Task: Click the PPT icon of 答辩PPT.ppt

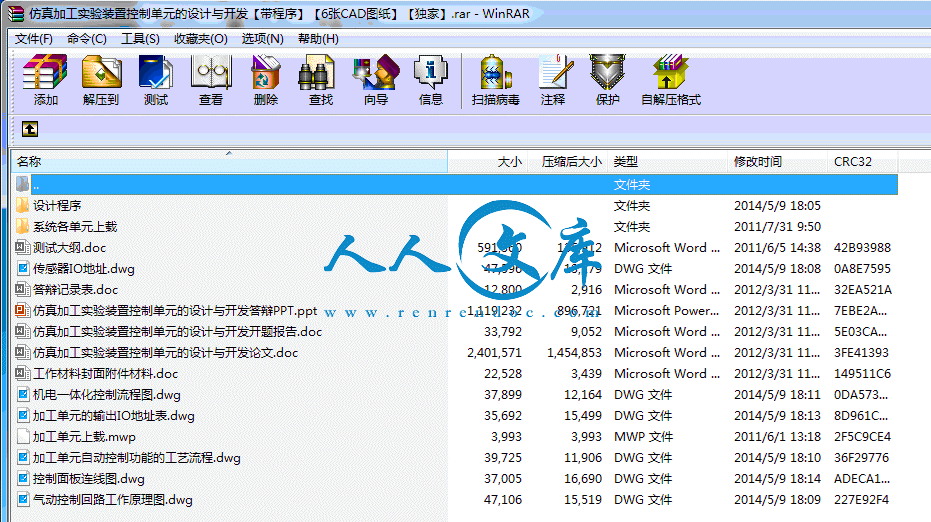Action: point(23,311)
